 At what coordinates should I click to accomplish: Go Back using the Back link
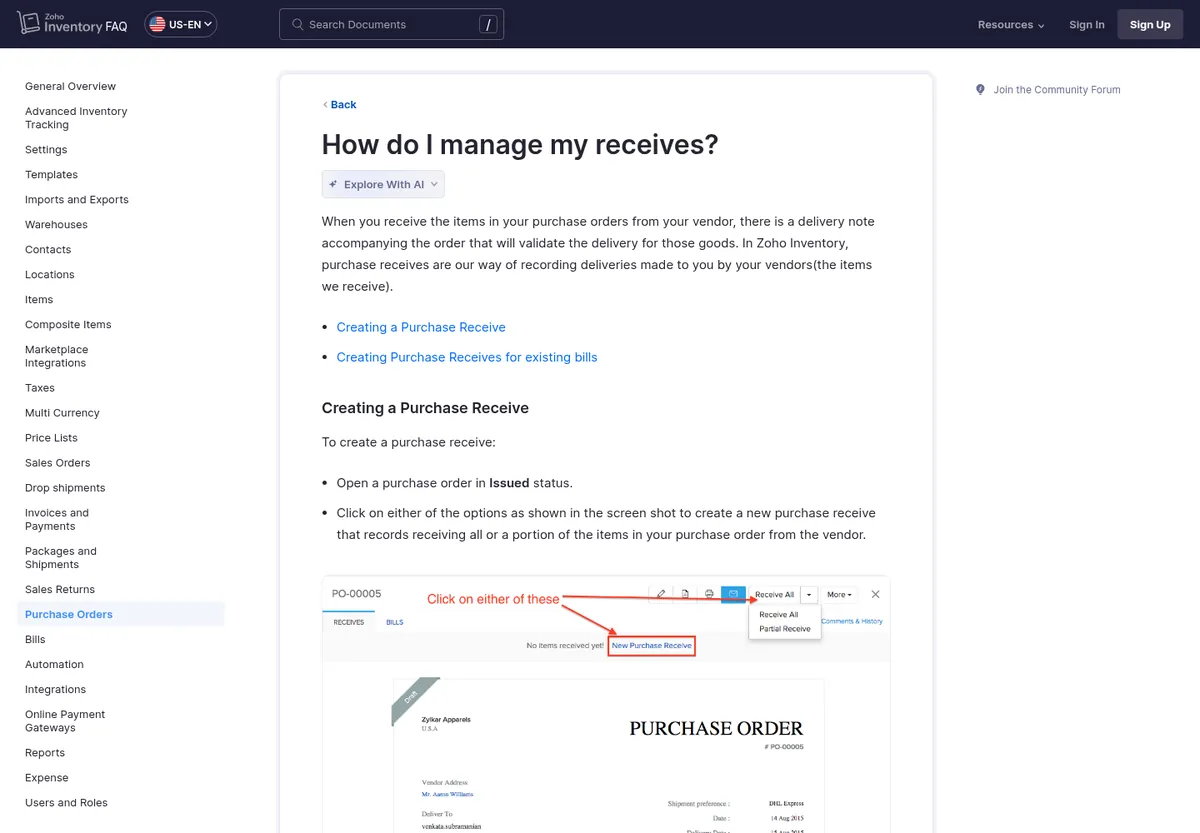pos(339,105)
